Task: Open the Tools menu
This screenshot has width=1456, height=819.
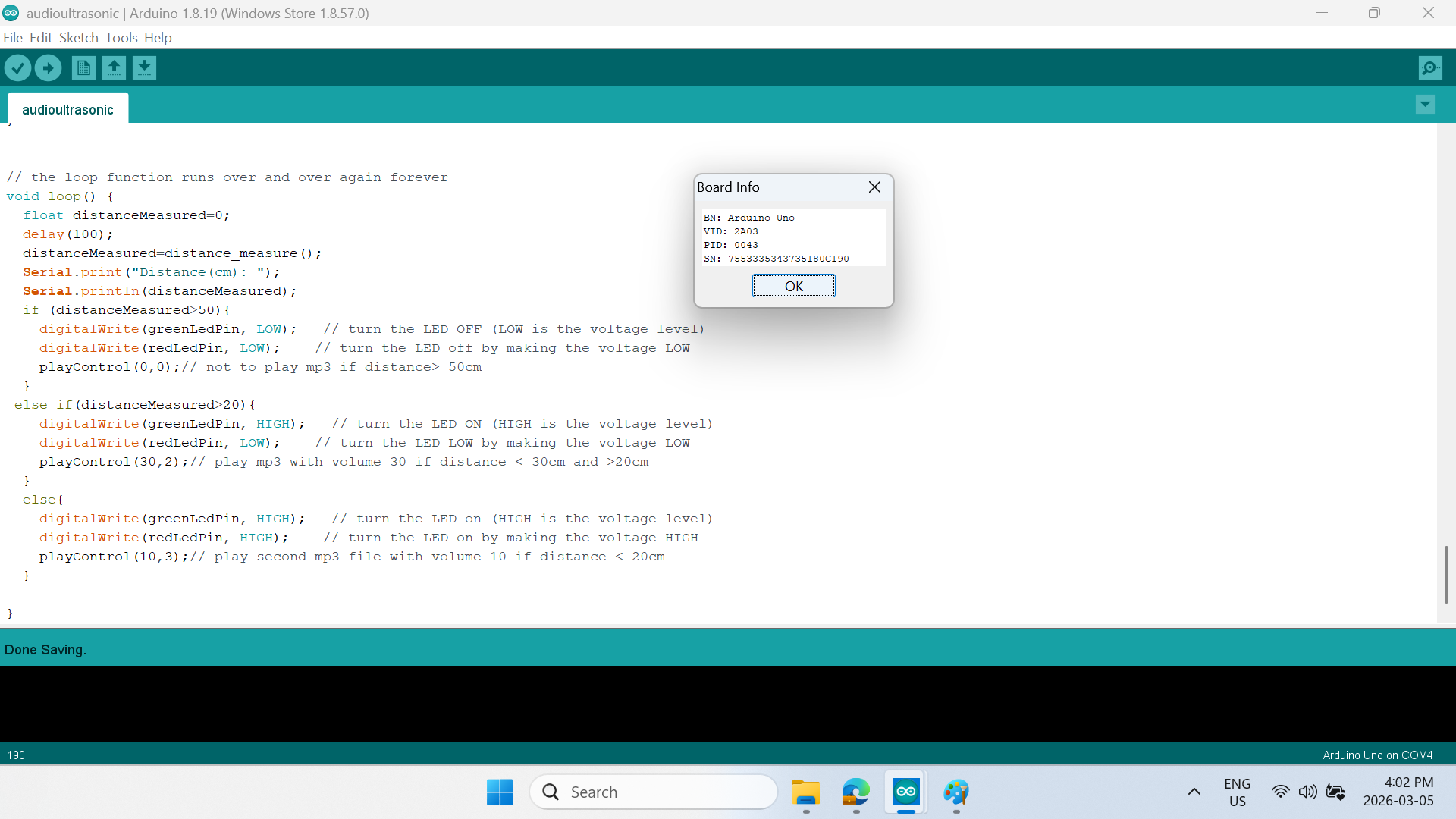Action: (x=121, y=37)
